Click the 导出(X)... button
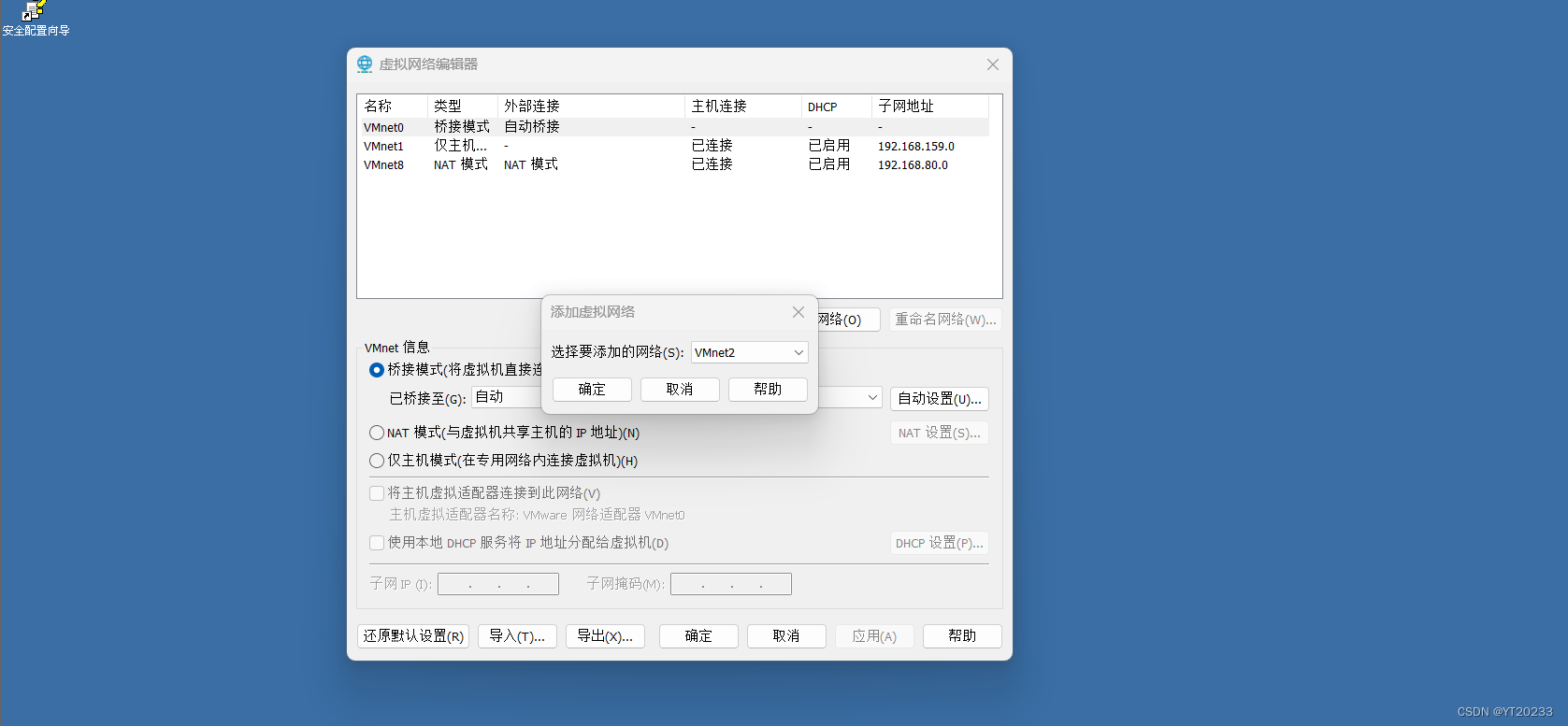This screenshot has width=1568, height=726. pos(605,636)
